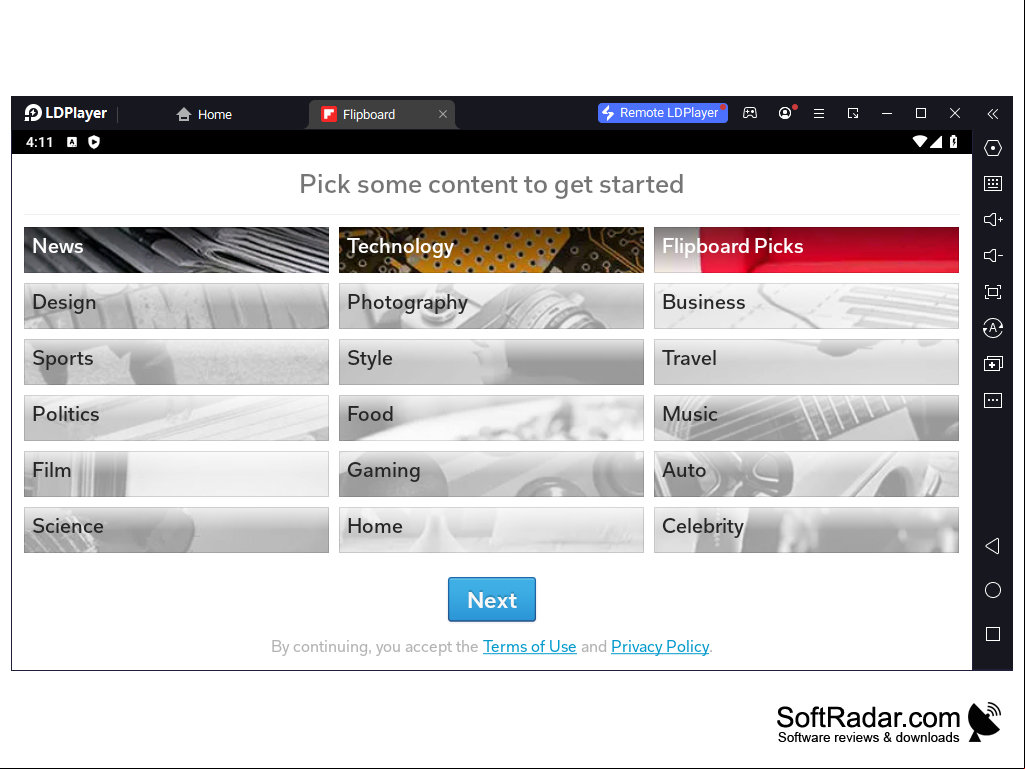Deselect the Technology topic tile
This screenshot has width=1025, height=769.
[x=491, y=250]
